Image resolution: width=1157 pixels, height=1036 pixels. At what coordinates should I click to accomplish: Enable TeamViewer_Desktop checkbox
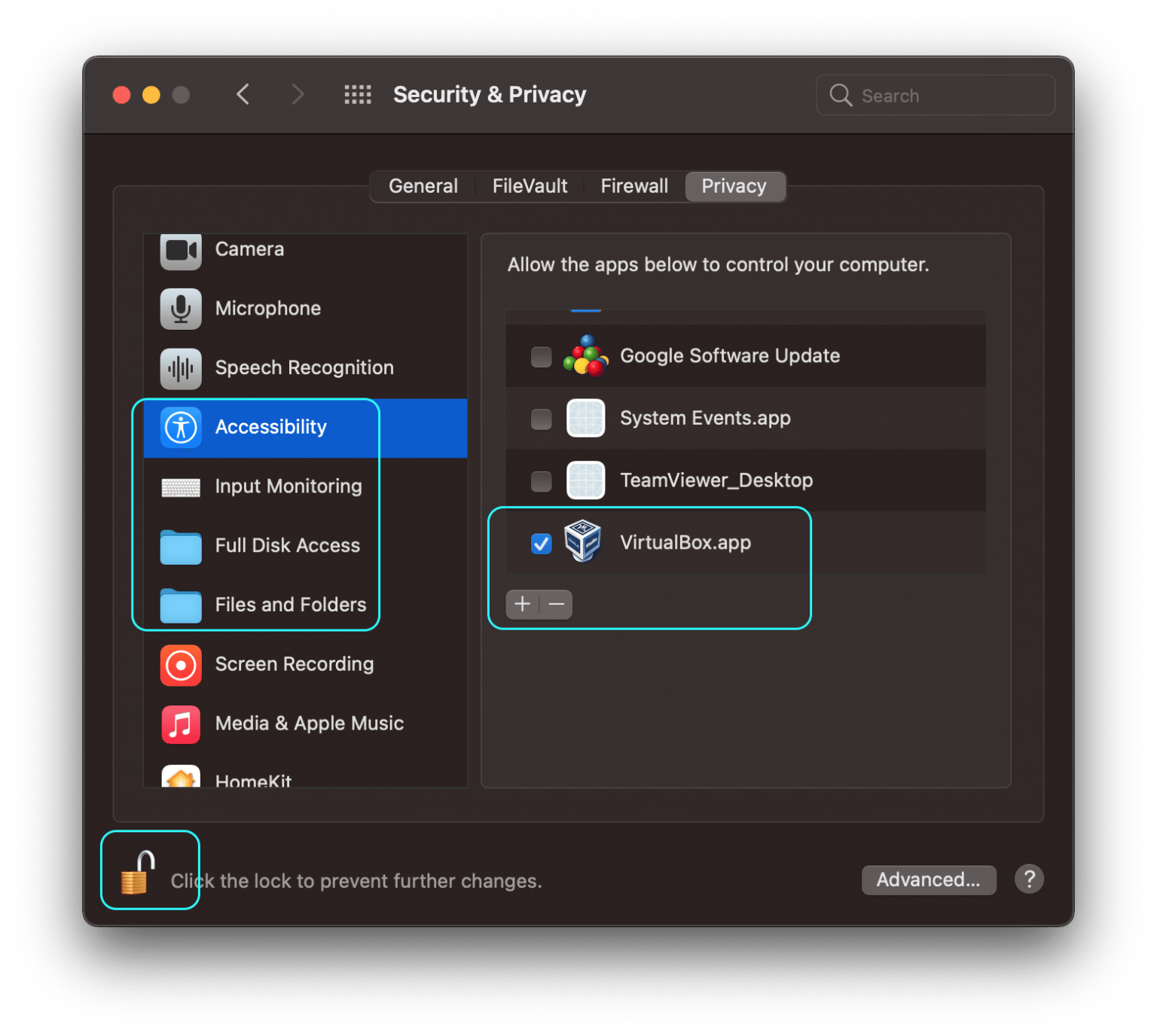[541, 481]
